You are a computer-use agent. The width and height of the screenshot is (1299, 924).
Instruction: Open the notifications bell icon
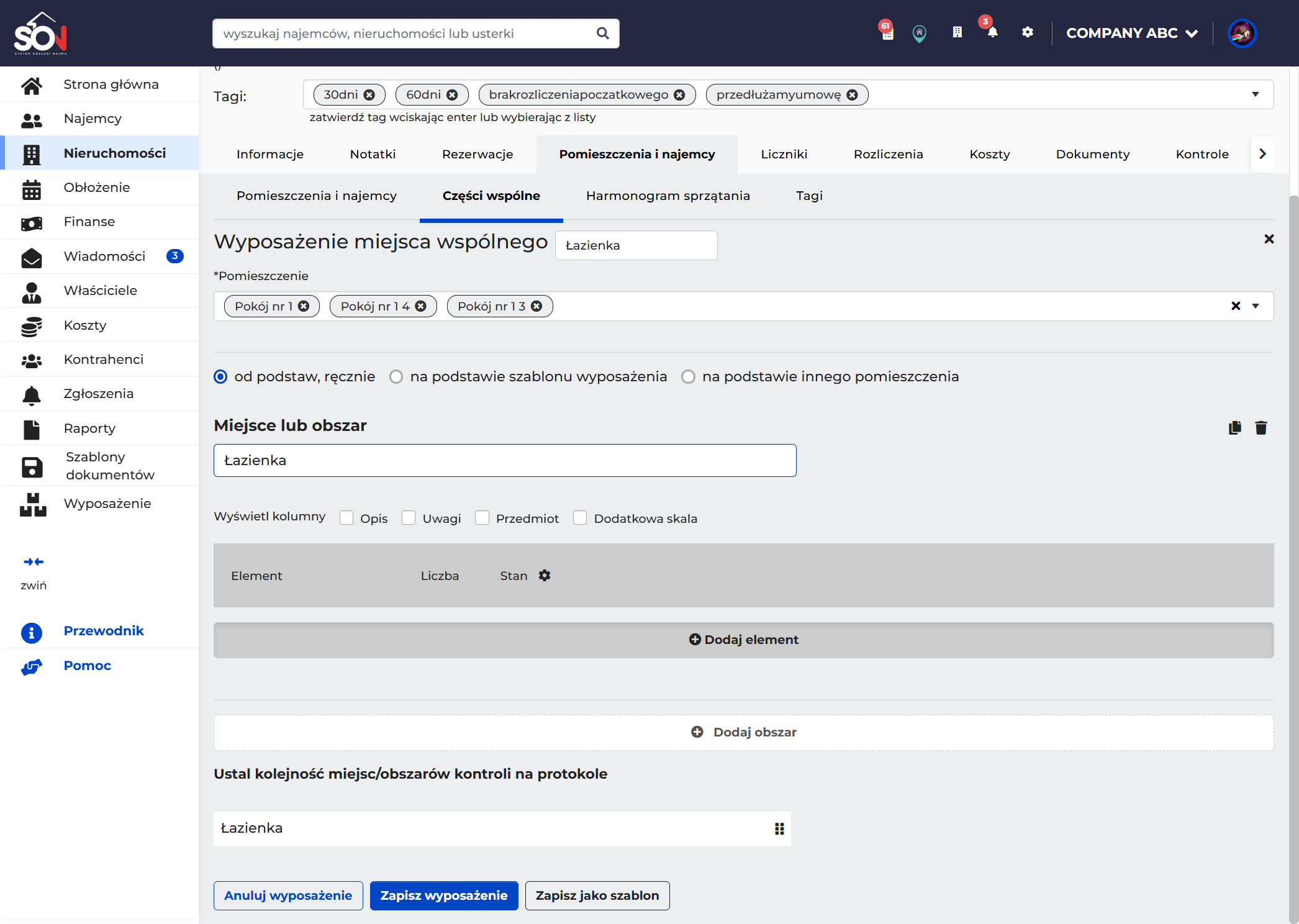992,32
